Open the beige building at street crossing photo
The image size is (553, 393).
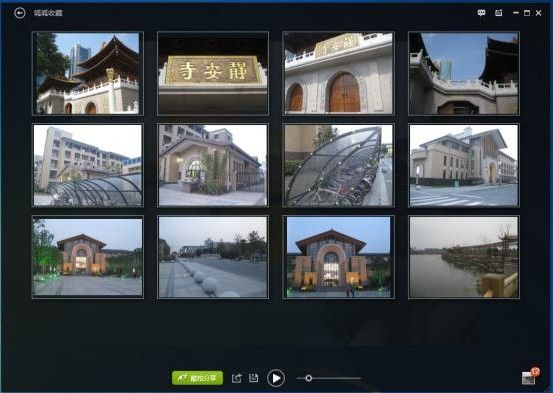tap(464, 165)
